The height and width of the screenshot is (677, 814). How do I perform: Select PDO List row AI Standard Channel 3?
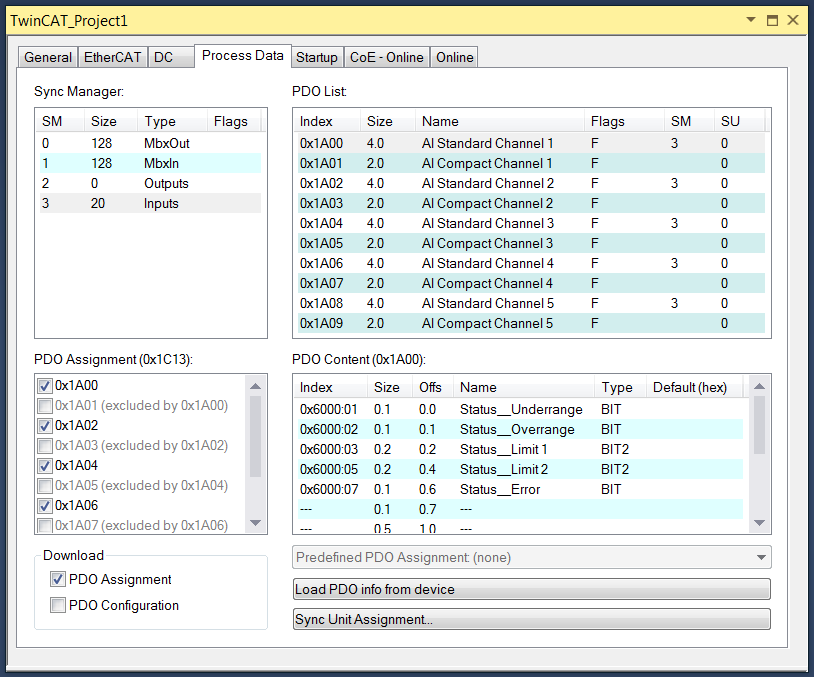(x=531, y=223)
